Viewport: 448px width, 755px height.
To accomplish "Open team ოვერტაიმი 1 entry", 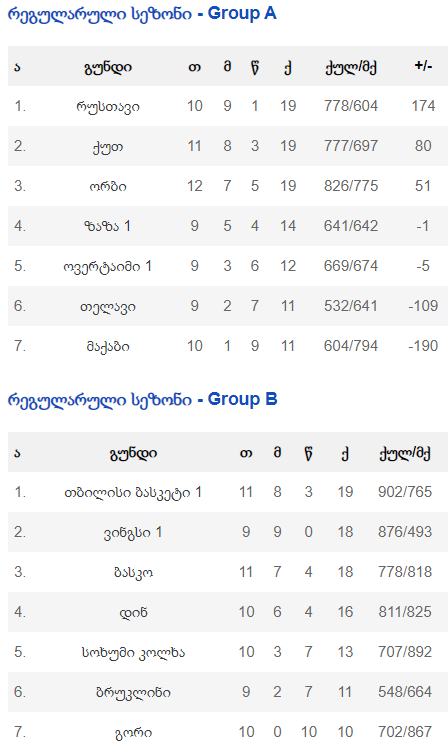I will pyautogui.click(x=108, y=266).
